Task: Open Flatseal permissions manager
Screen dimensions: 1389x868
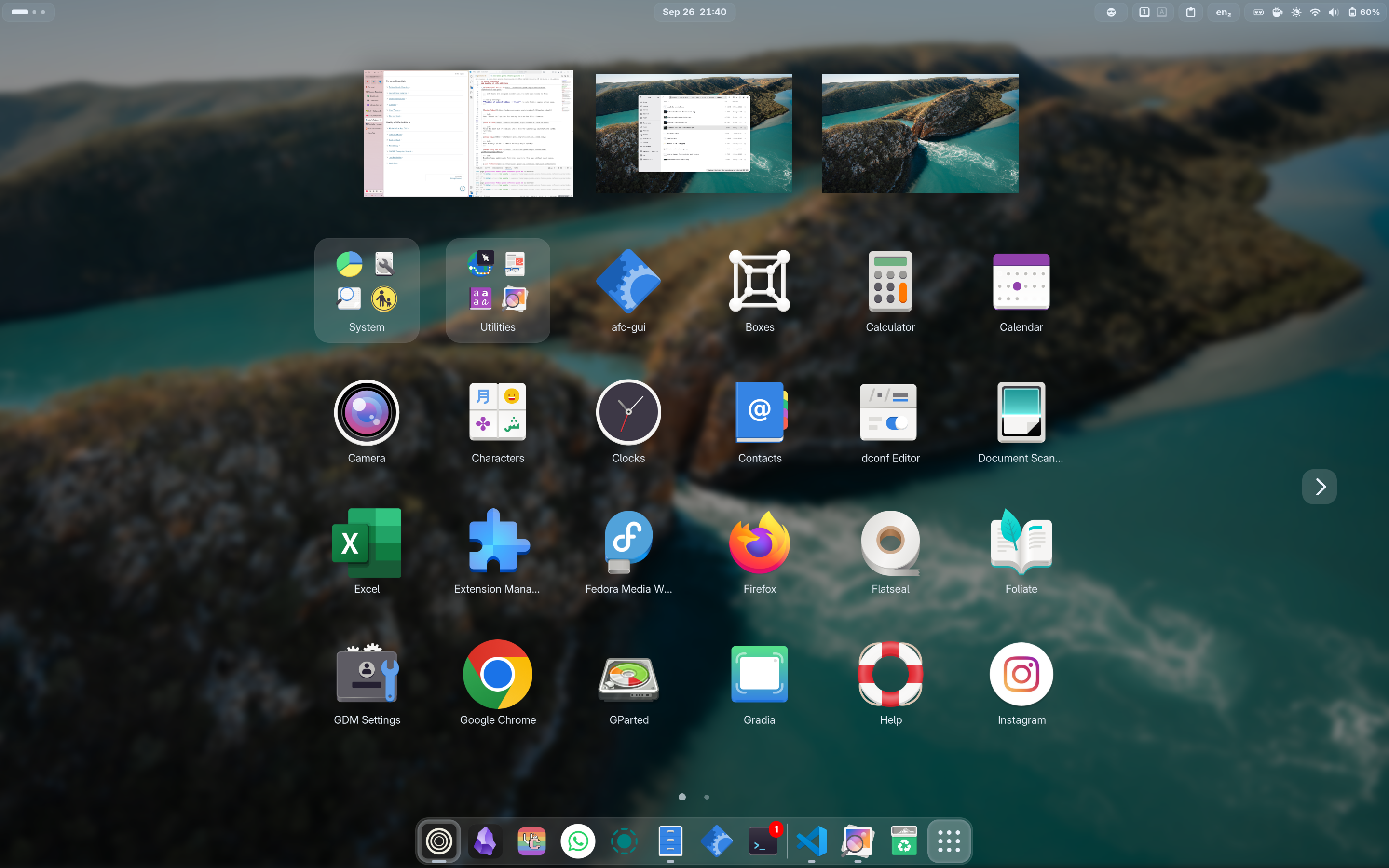Action: click(890, 542)
